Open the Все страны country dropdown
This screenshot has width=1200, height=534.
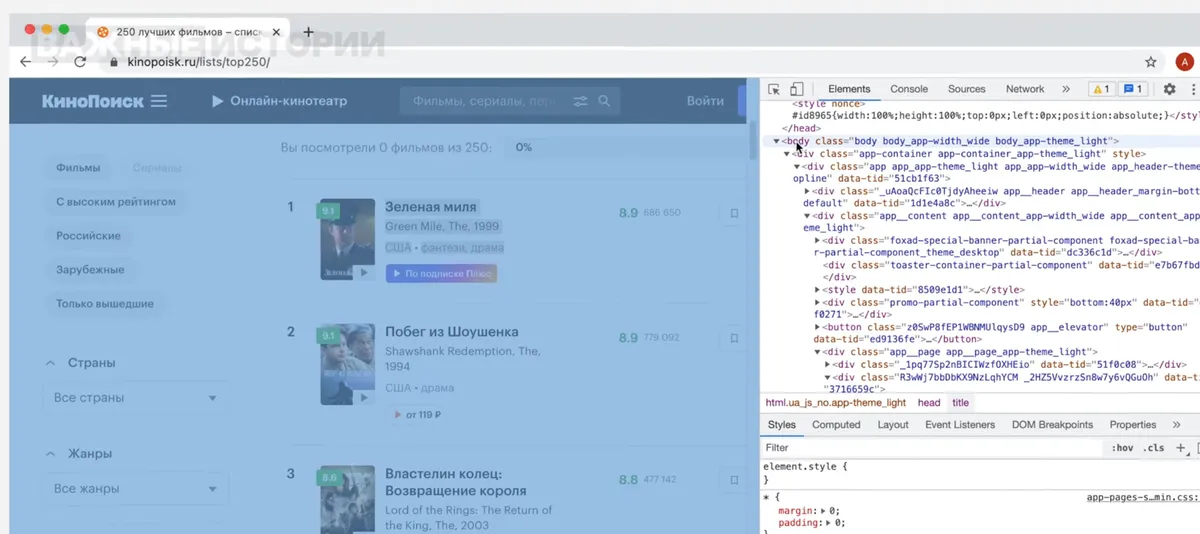136,398
